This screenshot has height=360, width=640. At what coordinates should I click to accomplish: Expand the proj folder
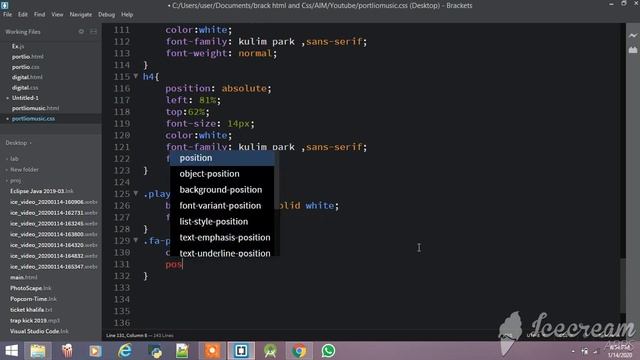pos(15,180)
